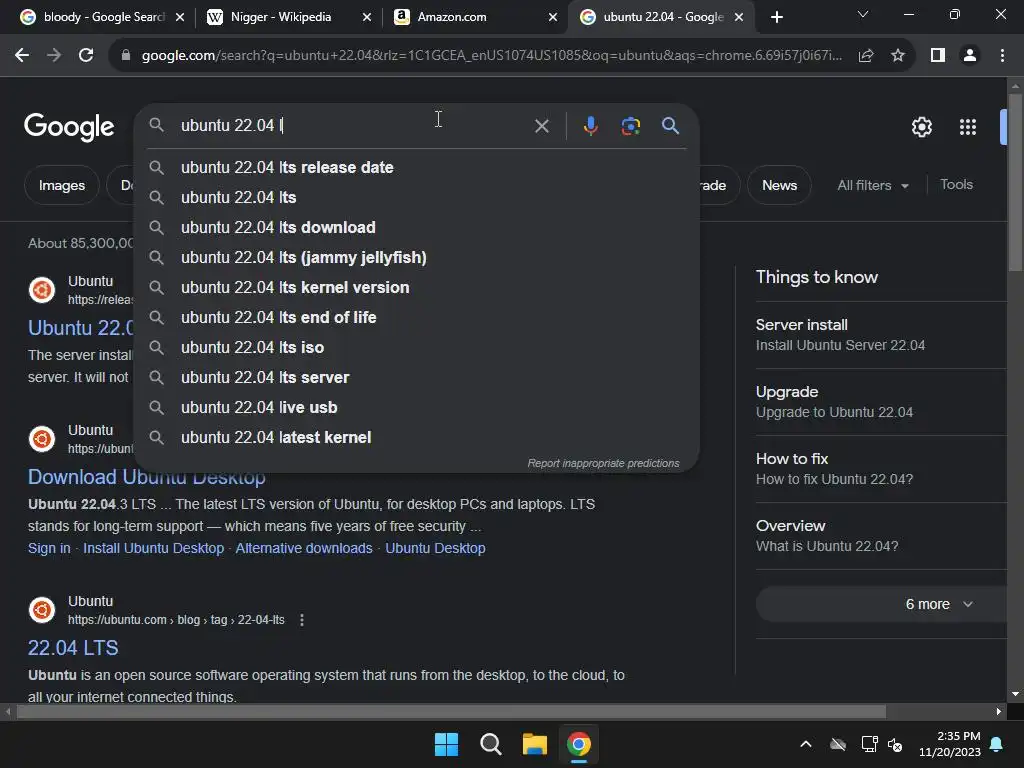Reload the current page
Image resolution: width=1024 pixels, height=768 pixels.
[86, 56]
